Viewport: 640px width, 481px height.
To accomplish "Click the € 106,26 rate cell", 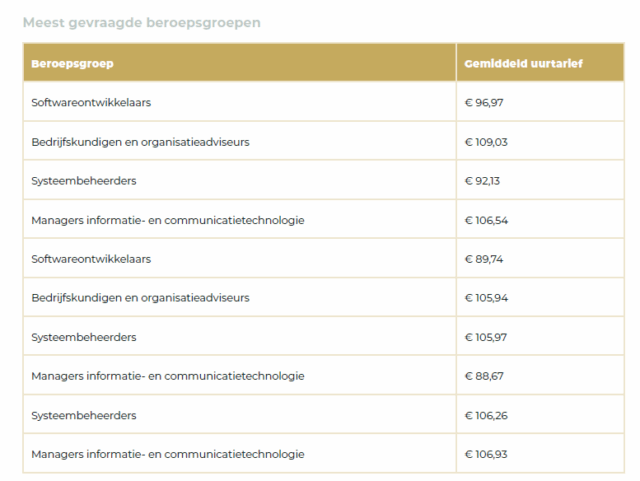I will click(x=540, y=414).
